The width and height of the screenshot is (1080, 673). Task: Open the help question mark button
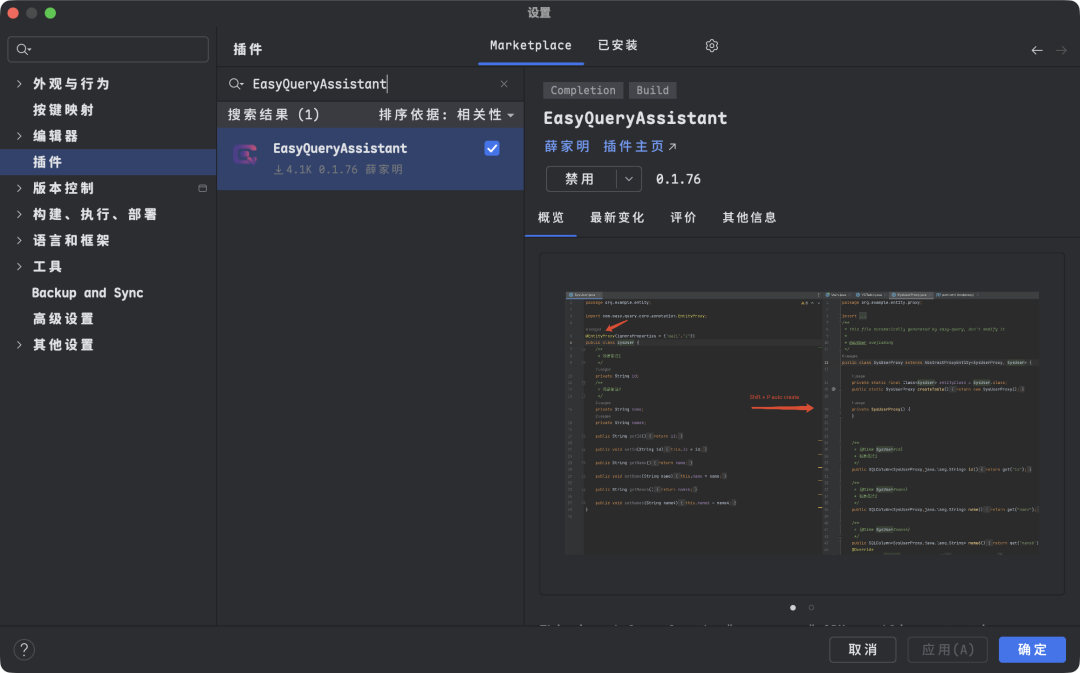click(24, 650)
